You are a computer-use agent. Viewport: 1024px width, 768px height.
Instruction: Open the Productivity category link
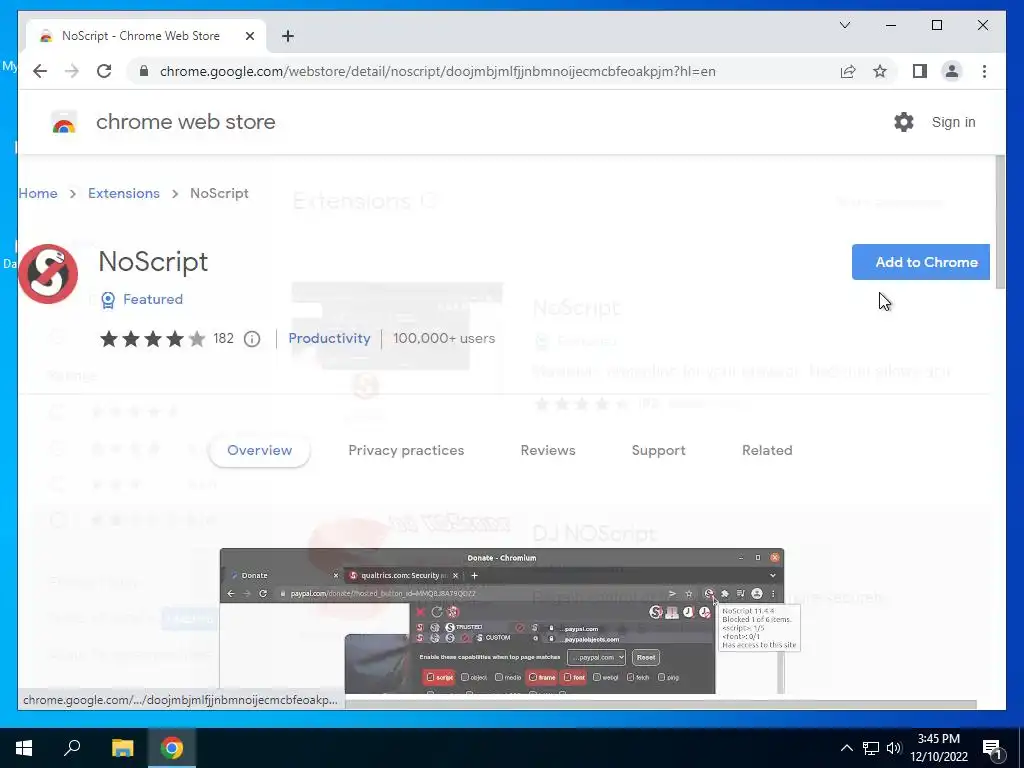[x=329, y=338]
